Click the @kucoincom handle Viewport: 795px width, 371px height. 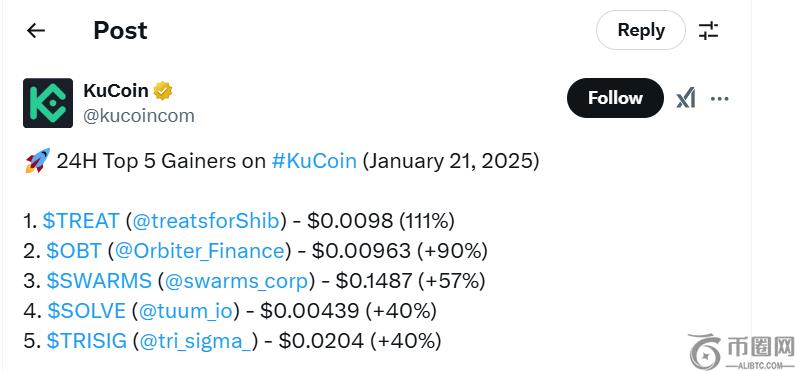point(139,116)
